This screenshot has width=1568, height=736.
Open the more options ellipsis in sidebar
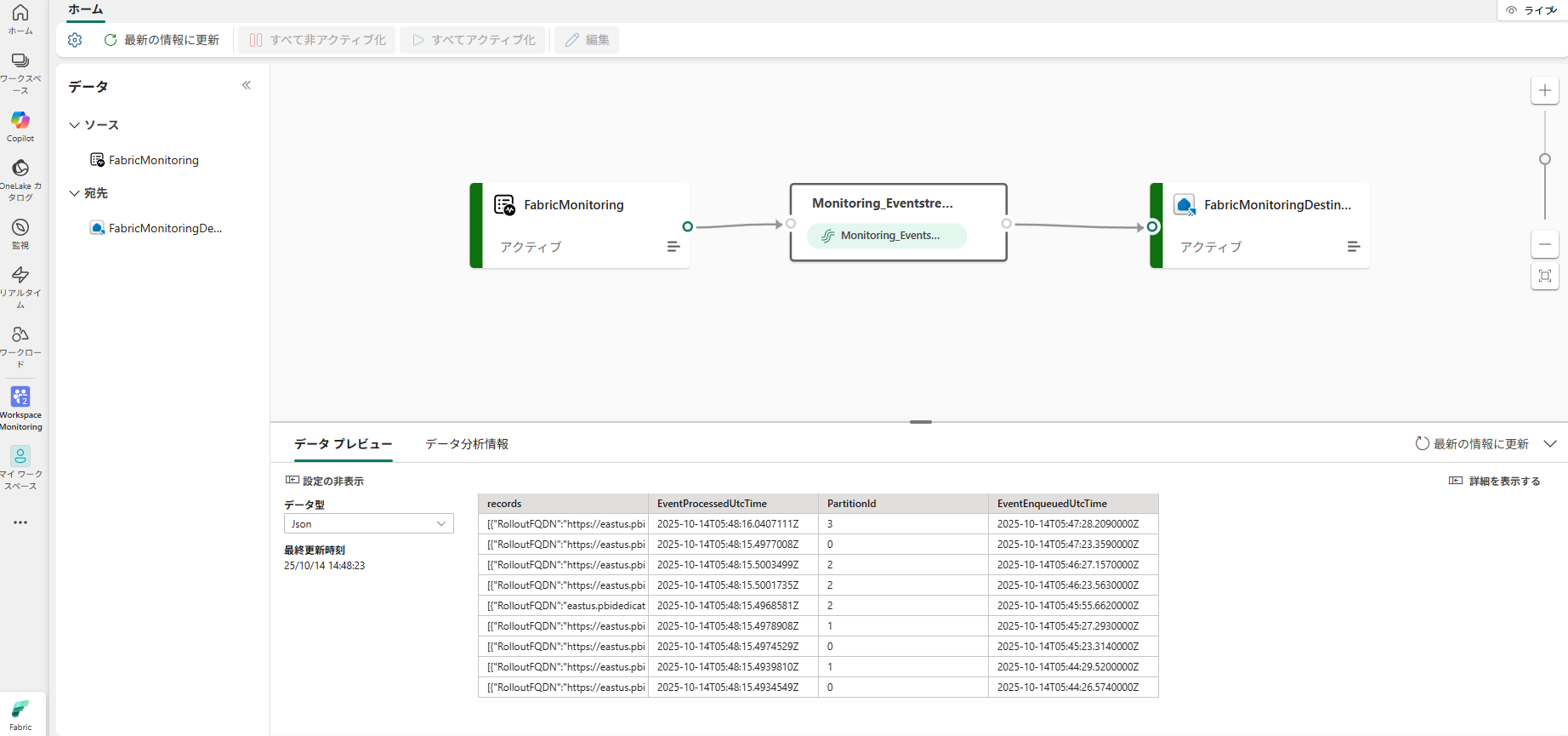20,522
